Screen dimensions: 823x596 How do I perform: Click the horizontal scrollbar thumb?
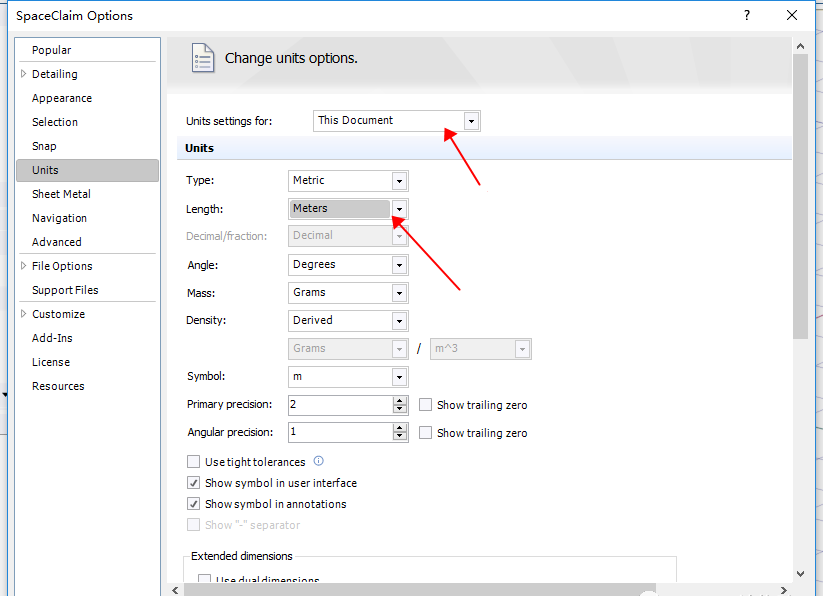(x=420, y=590)
